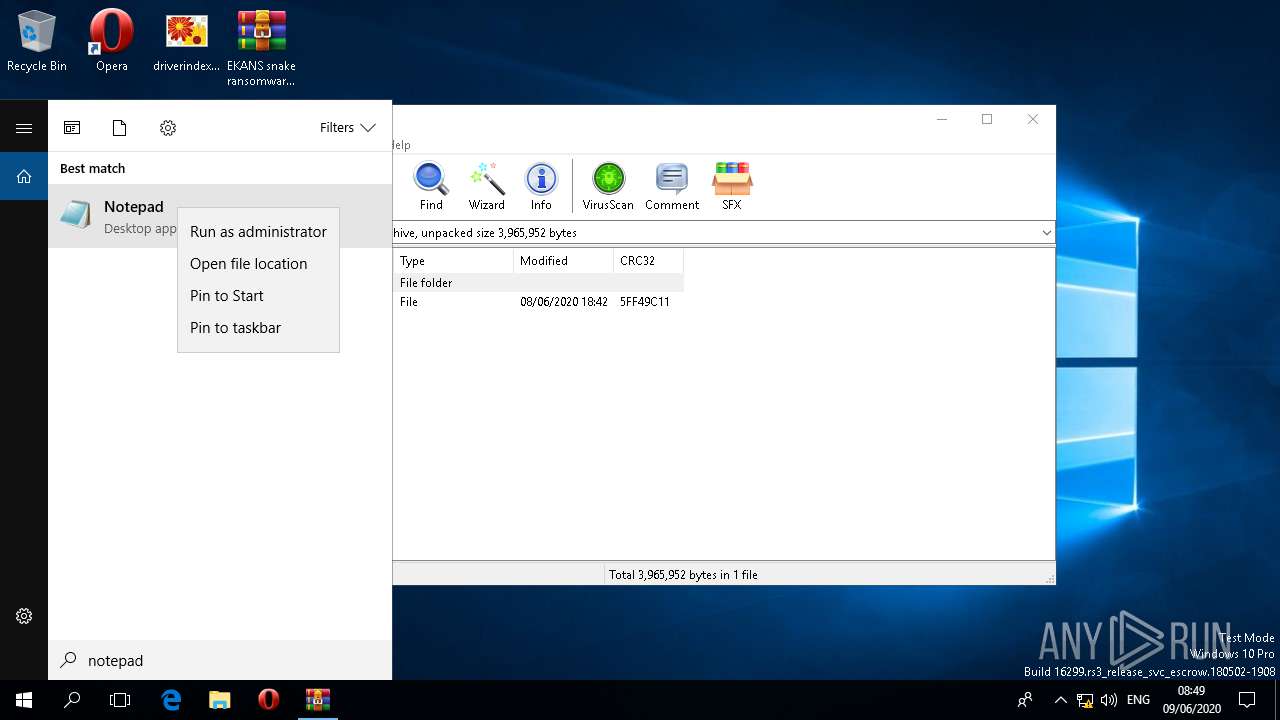This screenshot has width=1280, height=720.
Task: Show hidden tray icons chevron
Action: point(1060,700)
